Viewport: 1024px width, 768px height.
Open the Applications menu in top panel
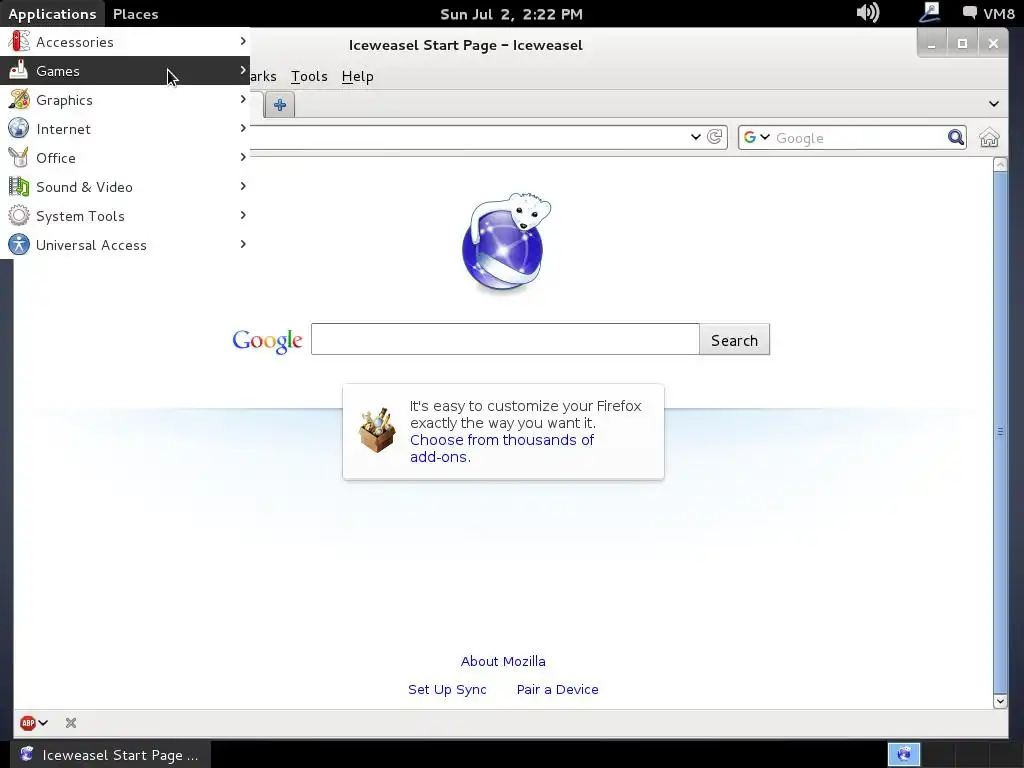(52, 14)
